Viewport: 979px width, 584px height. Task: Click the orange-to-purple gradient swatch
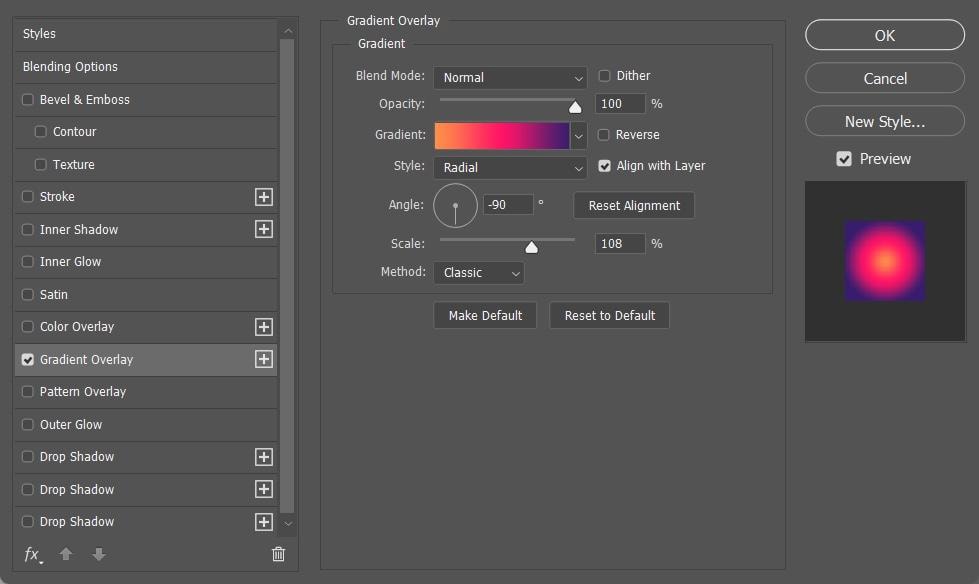coord(502,136)
